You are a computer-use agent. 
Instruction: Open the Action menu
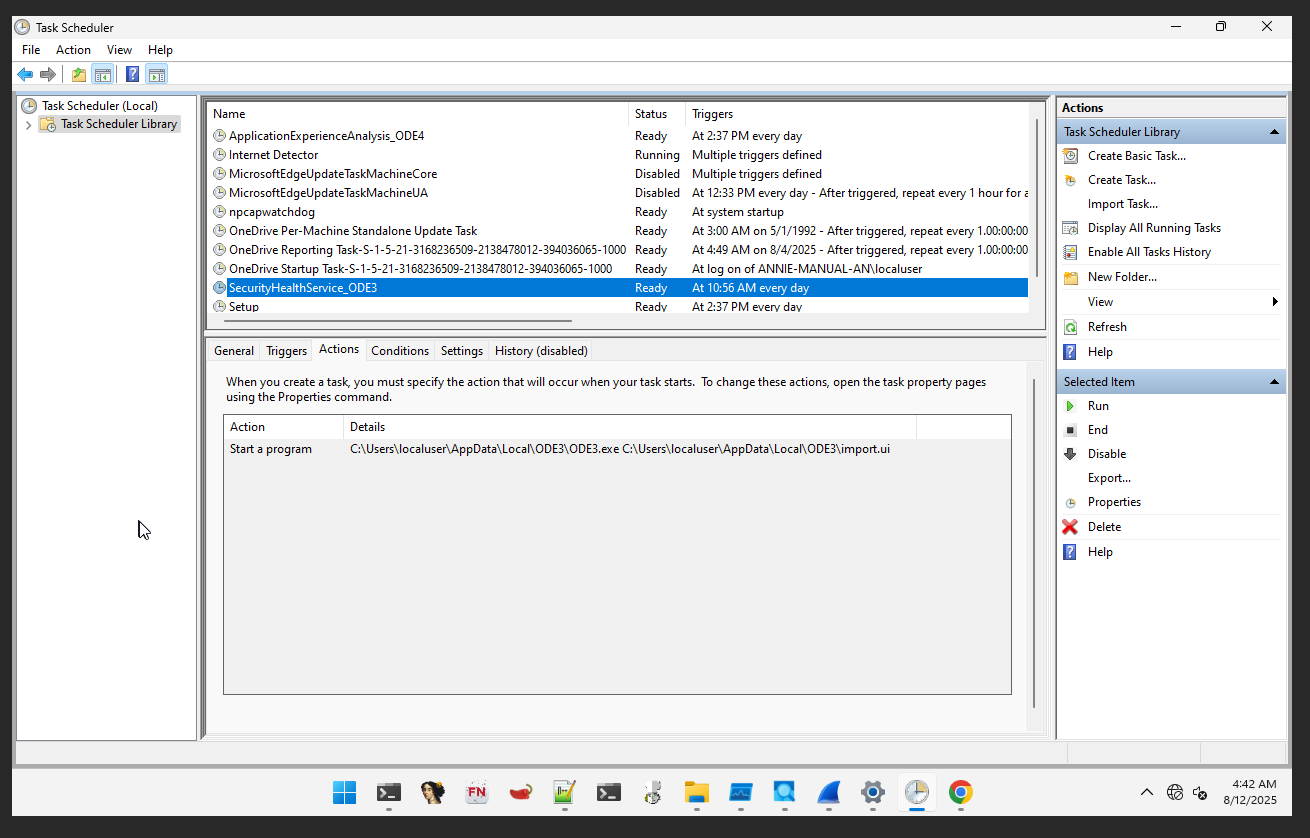[x=73, y=50]
